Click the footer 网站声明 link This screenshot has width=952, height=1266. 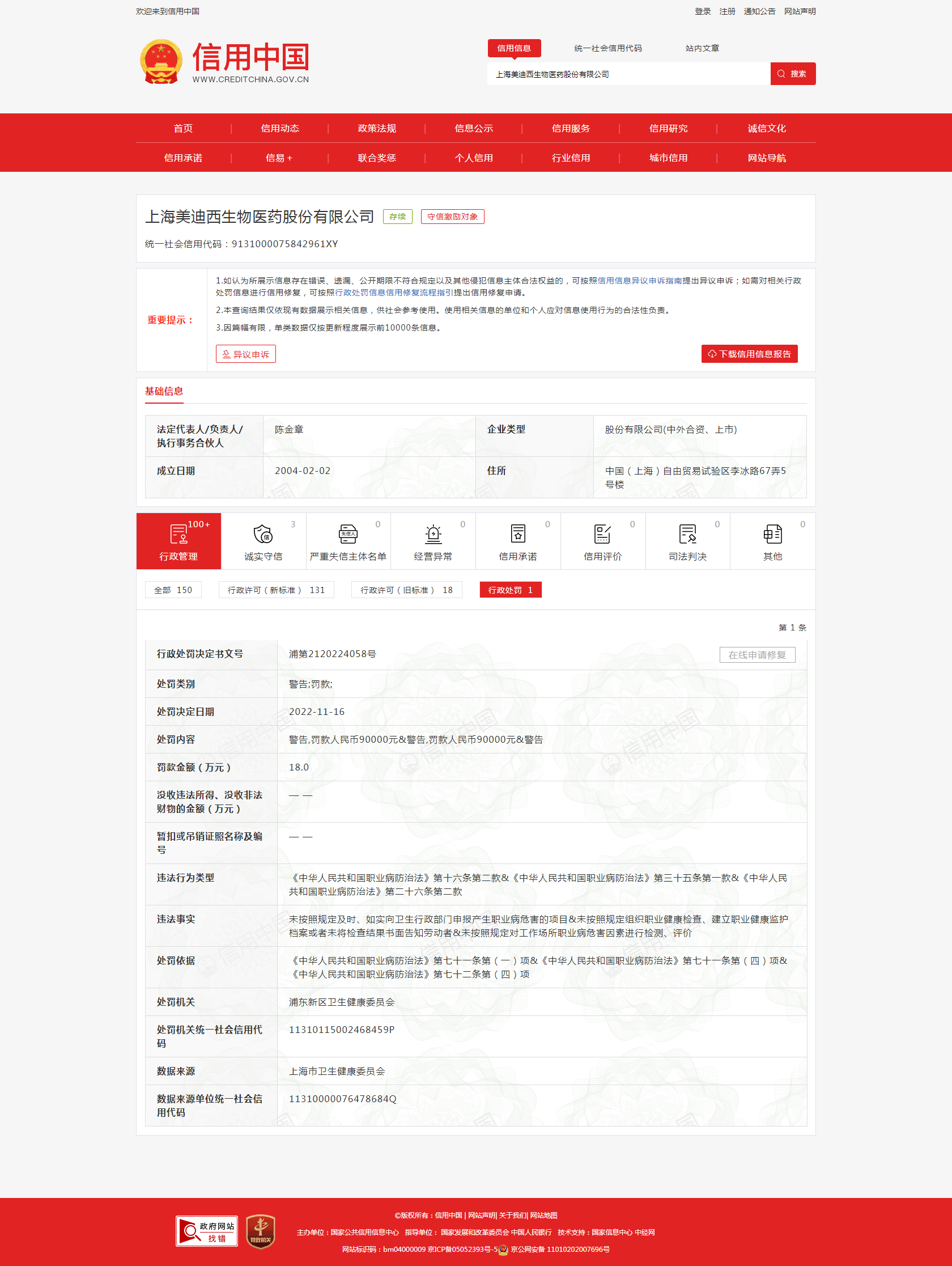(x=482, y=1215)
